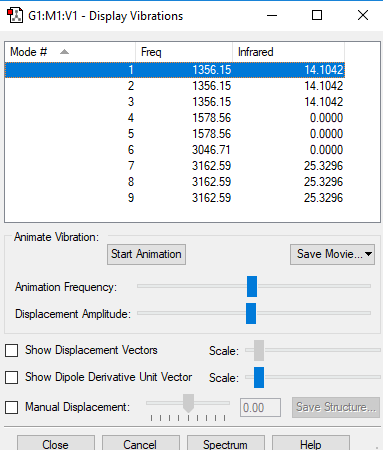
Task: Click the Cancel button
Action: point(140,443)
